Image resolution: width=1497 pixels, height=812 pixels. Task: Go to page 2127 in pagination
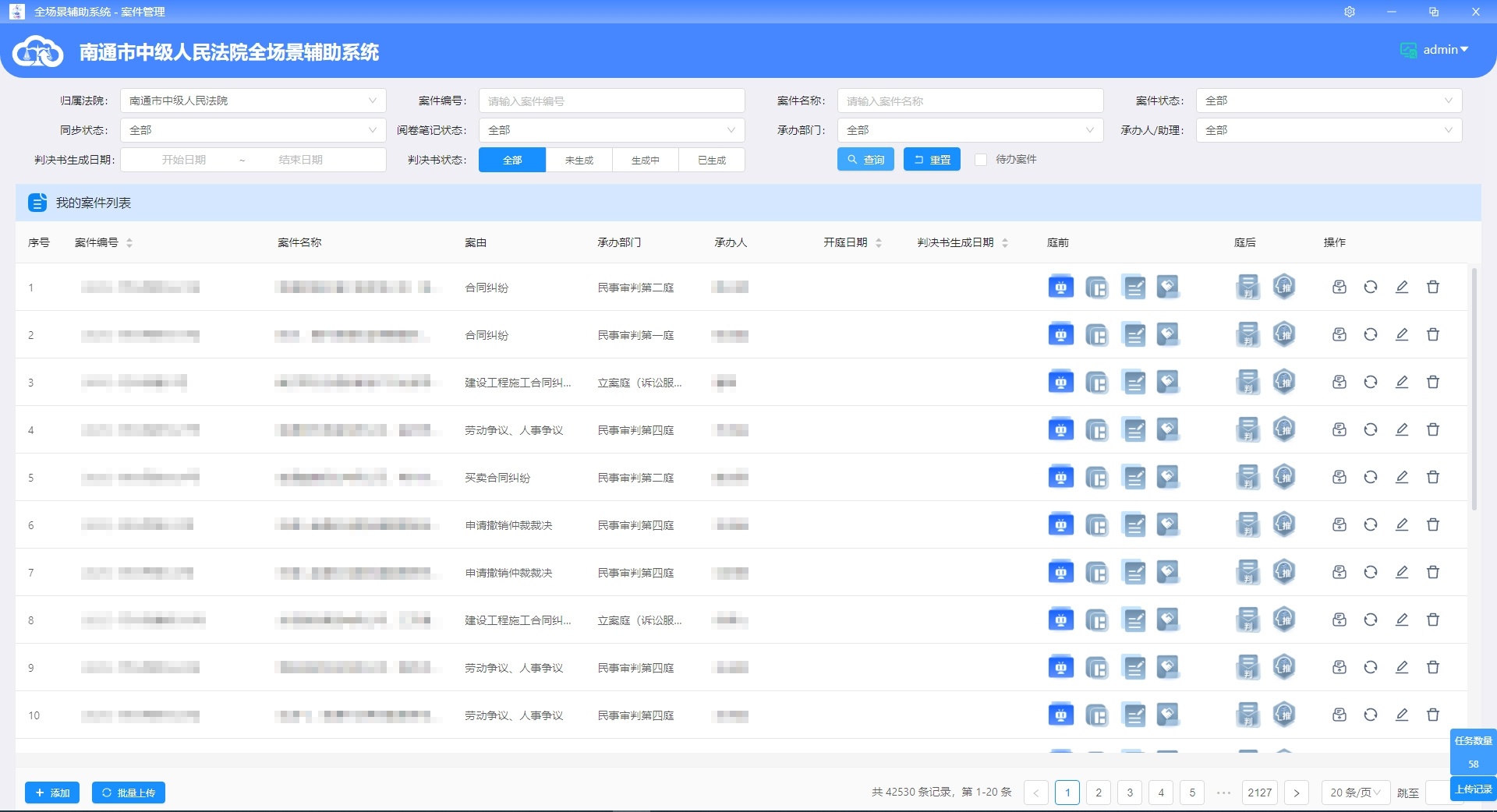1260,793
